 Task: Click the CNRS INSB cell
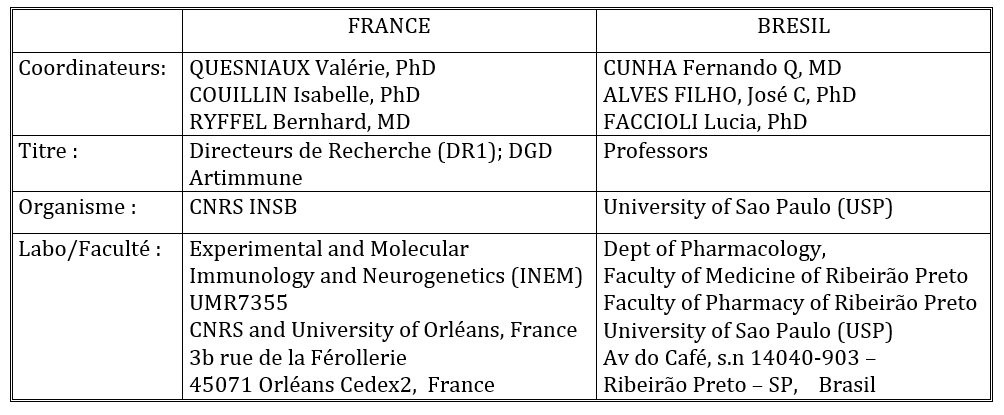pyautogui.click(x=243, y=208)
